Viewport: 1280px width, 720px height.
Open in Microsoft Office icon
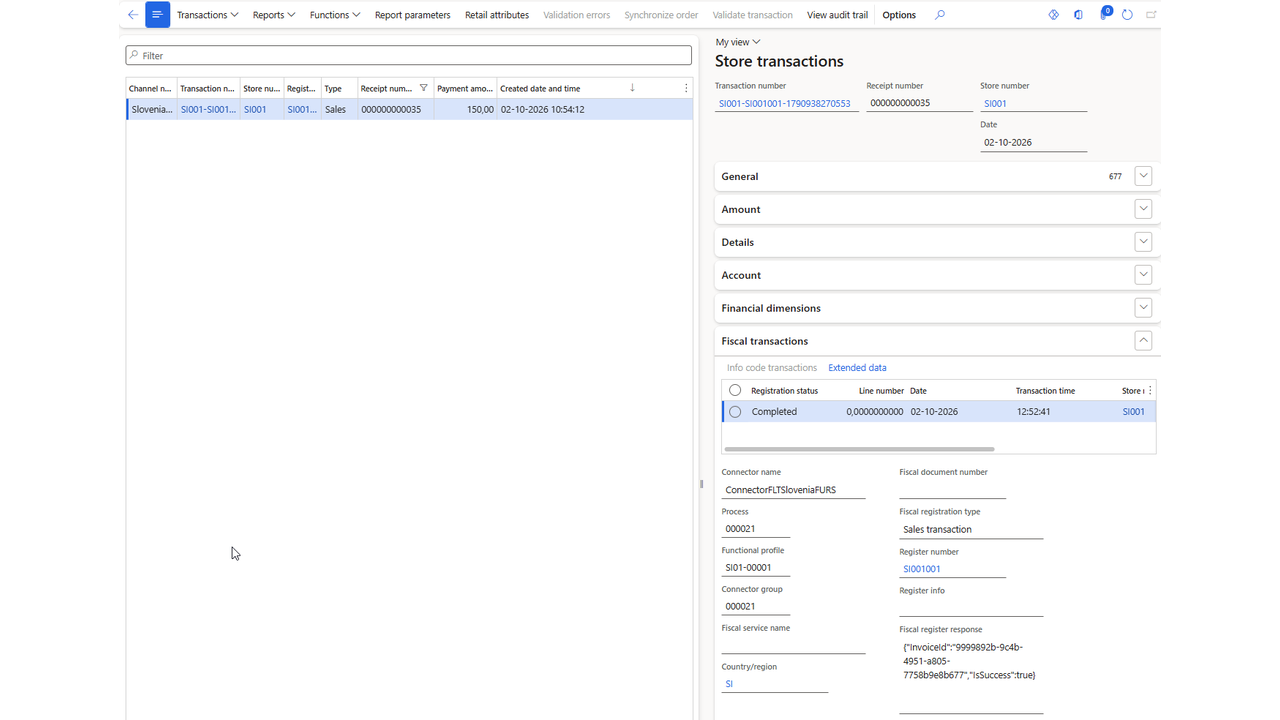[1078, 15]
